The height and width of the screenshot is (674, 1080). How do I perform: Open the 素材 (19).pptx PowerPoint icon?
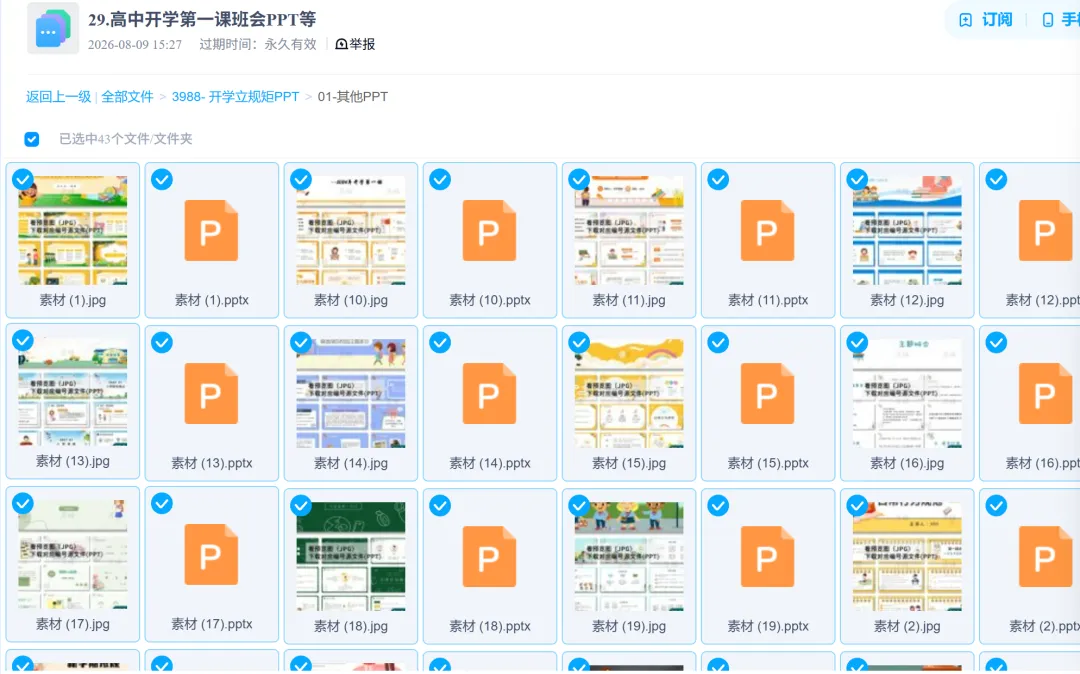767,556
